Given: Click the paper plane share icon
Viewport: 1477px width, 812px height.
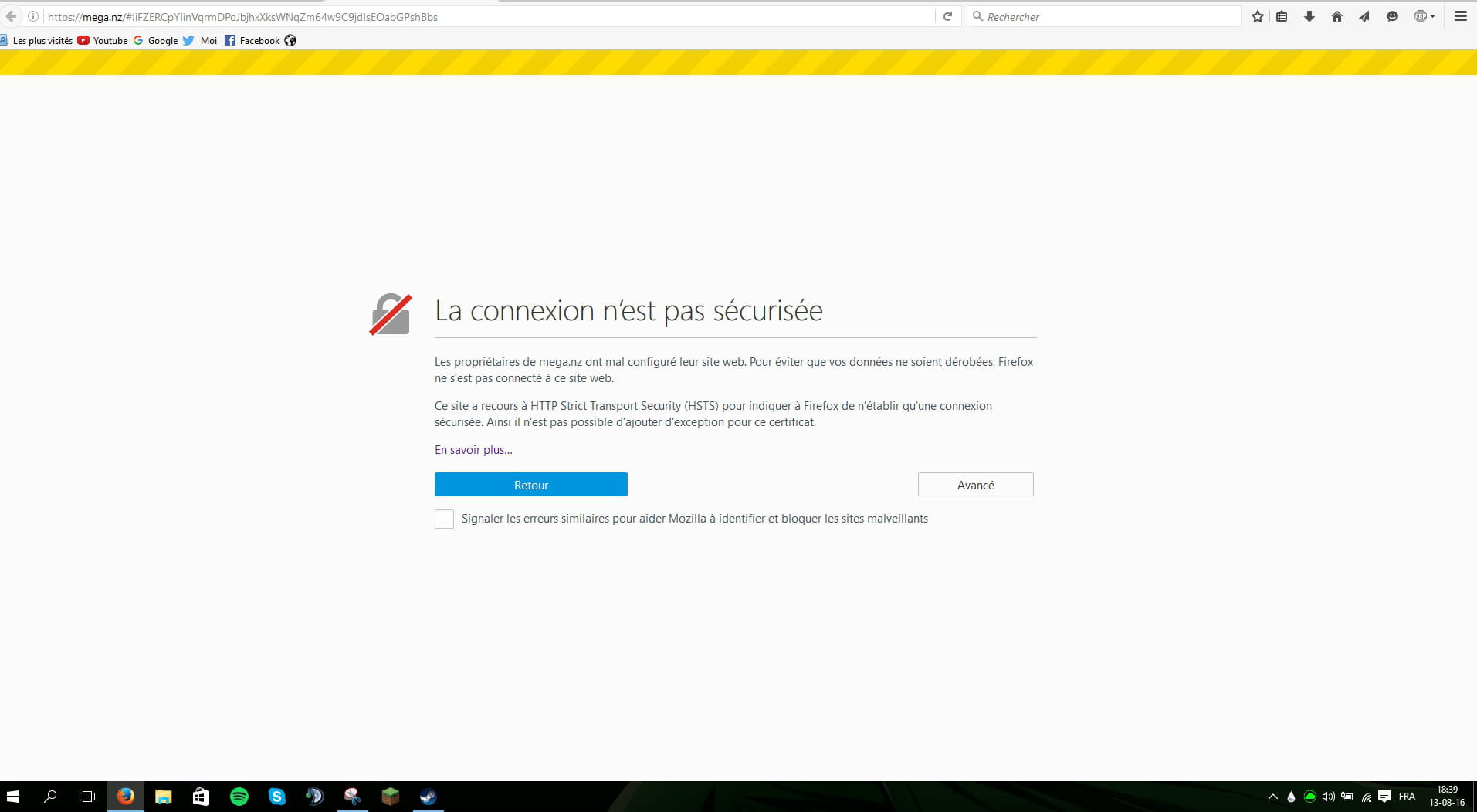Looking at the screenshot, I should point(1365,16).
